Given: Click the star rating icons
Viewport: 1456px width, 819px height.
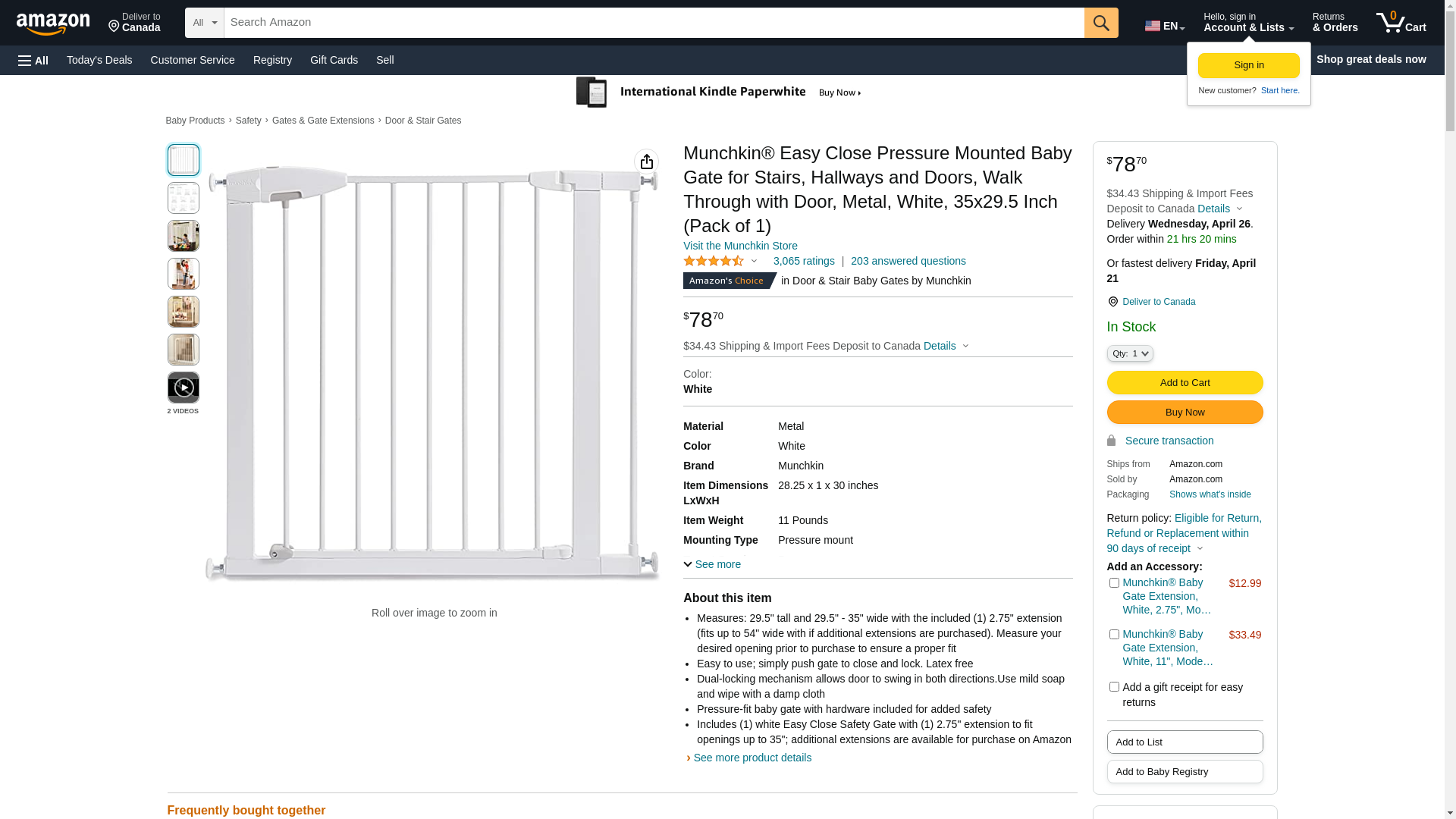Looking at the screenshot, I should click(714, 261).
